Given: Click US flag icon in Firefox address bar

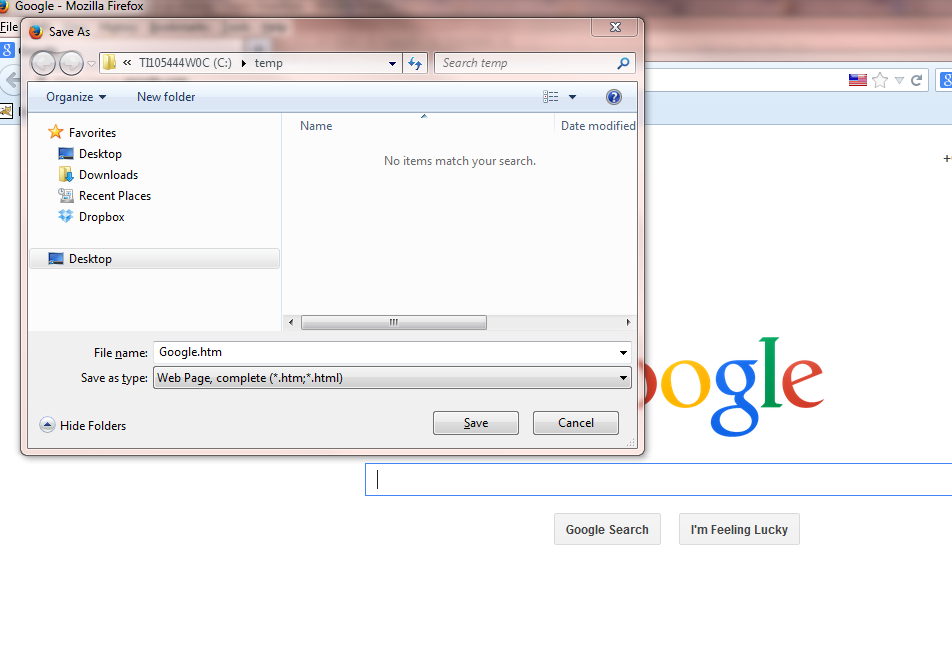Looking at the screenshot, I should (x=857, y=80).
